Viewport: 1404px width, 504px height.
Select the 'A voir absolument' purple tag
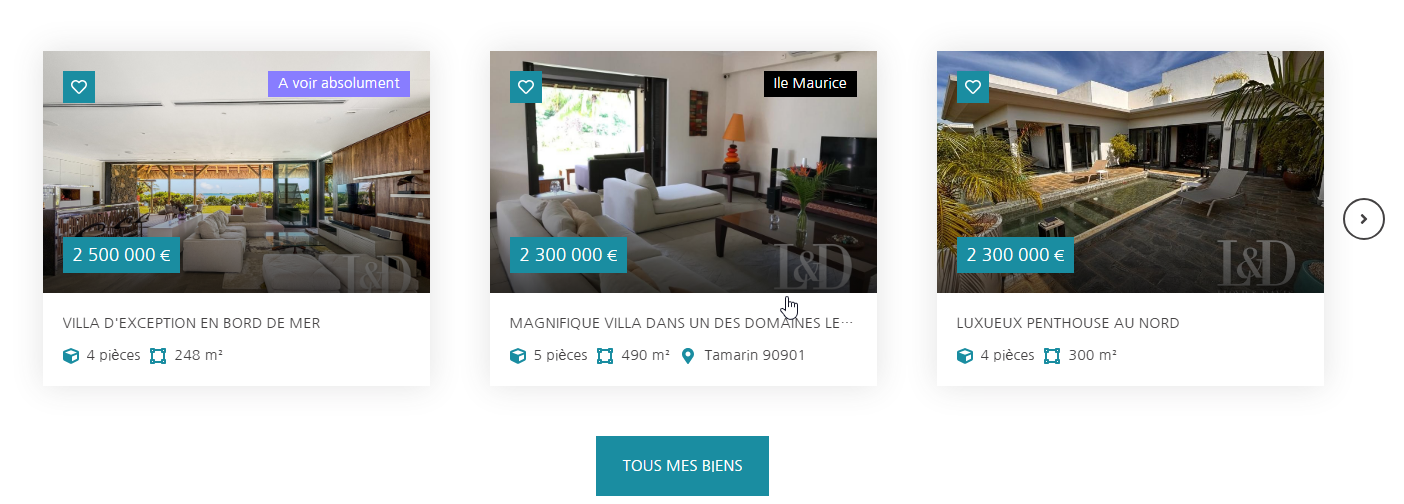tap(339, 84)
